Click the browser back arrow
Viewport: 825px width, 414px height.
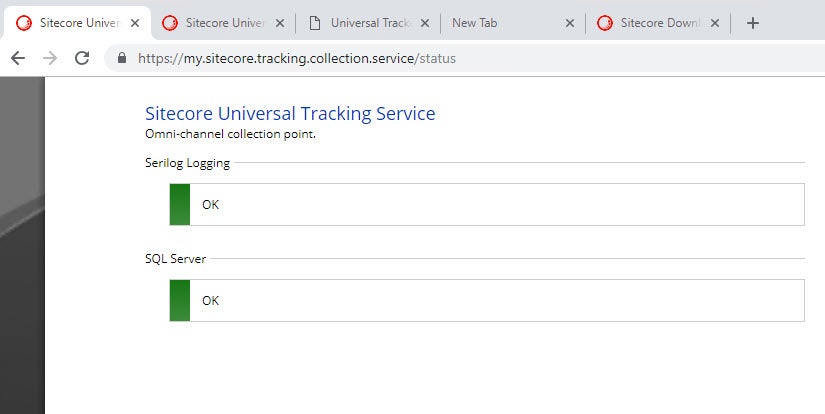coord(17,58)
